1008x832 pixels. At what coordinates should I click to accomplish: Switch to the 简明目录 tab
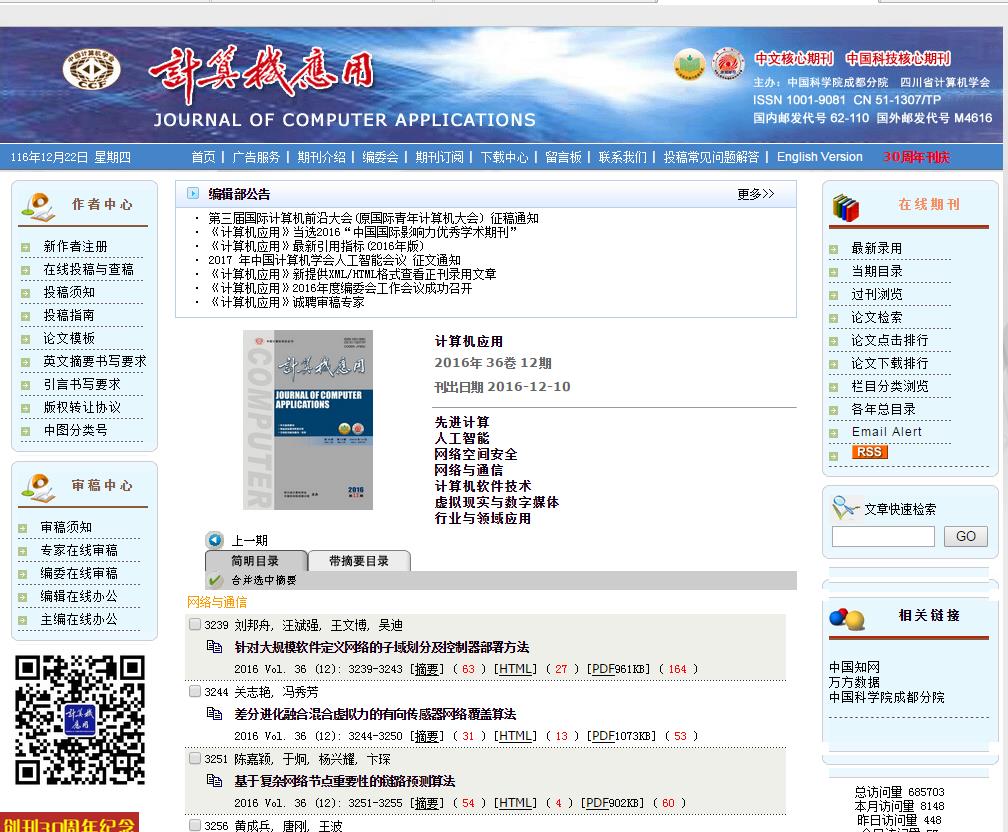click(255, 561)
